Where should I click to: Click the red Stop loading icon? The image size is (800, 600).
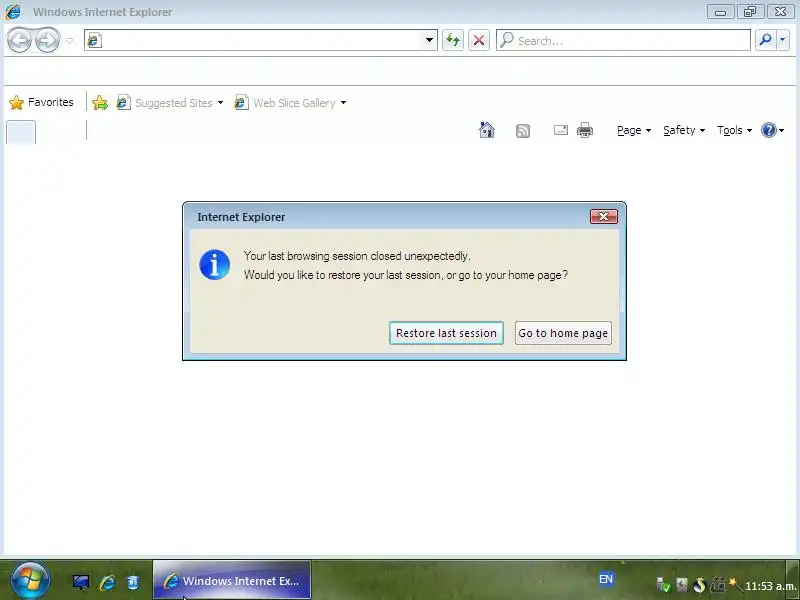(479, 40)
